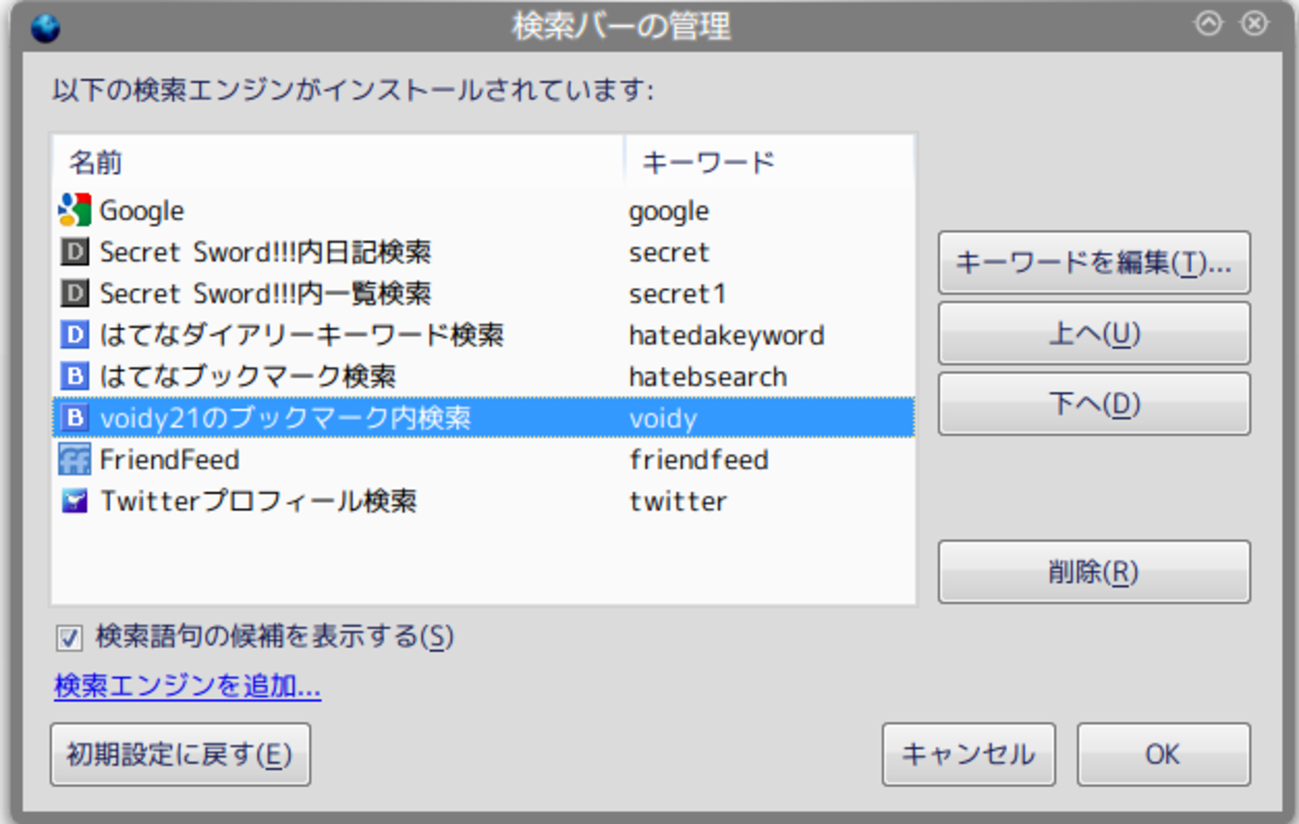
Task: Open the 検索エンジンを追加 link
Action: click(188, 687)
